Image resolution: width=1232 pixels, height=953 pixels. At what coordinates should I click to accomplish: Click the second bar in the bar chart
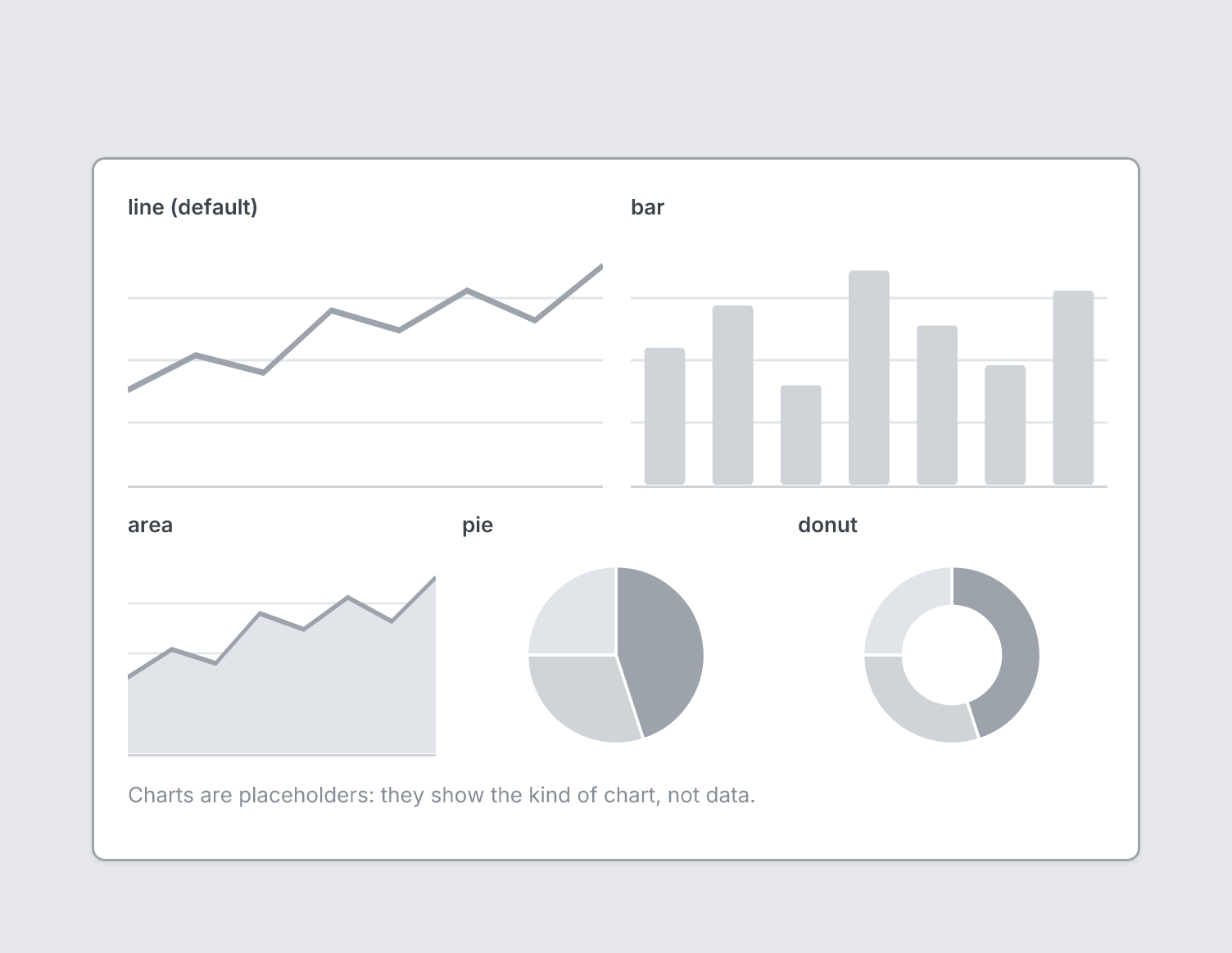click(x=733, y=395)
